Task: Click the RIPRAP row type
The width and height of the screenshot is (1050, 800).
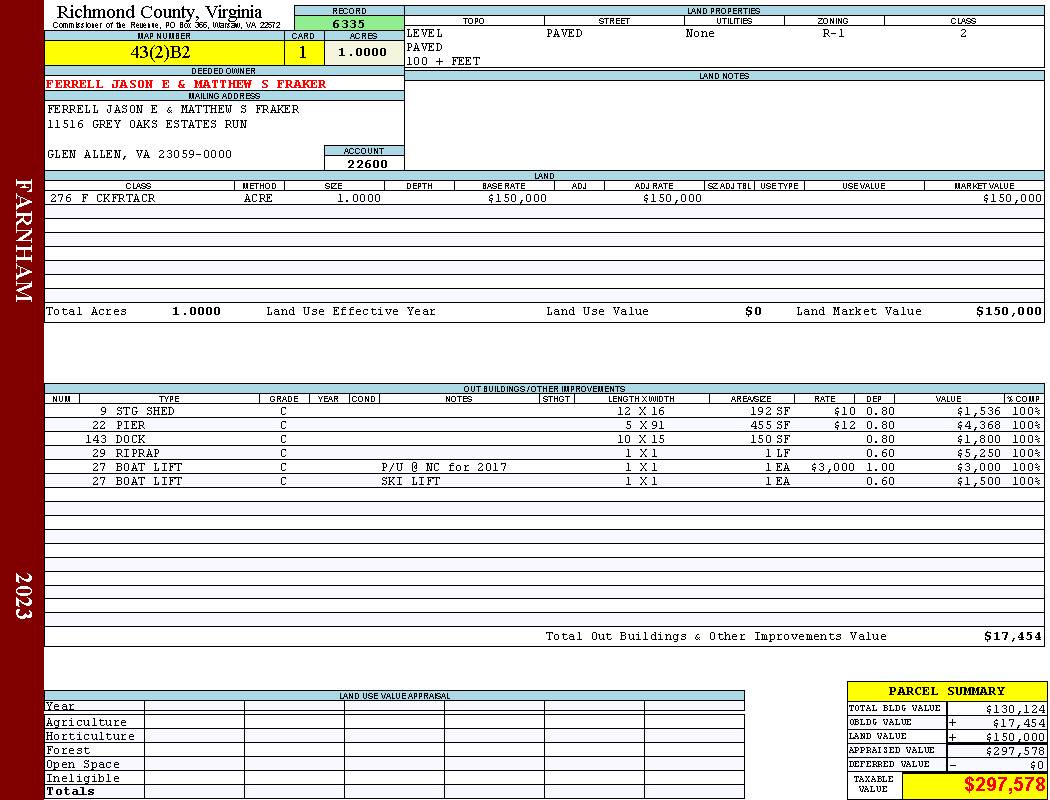Action: point(137,453)
